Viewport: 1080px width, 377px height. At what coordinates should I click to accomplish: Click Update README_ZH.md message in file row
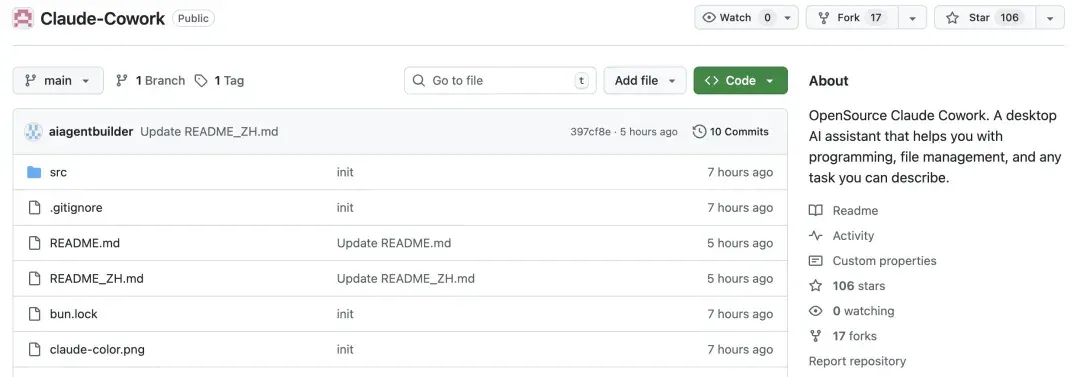[x=406, y=278]
